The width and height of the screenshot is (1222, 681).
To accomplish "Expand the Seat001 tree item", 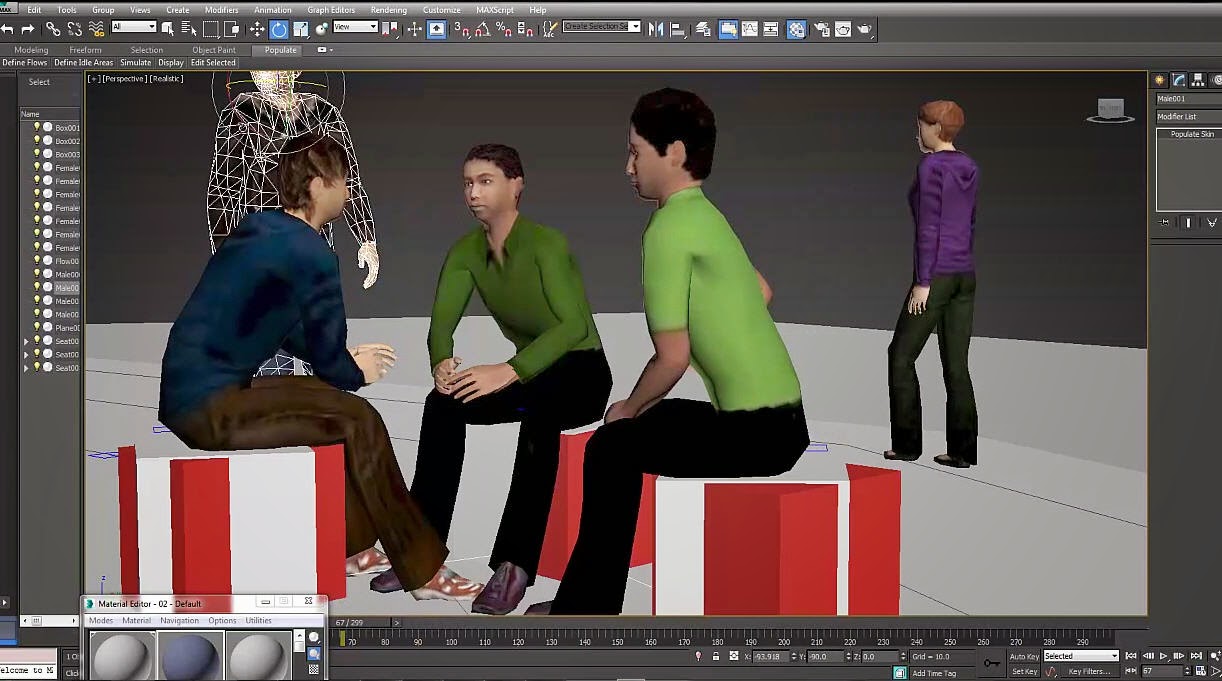I will (x=25, y=341).
